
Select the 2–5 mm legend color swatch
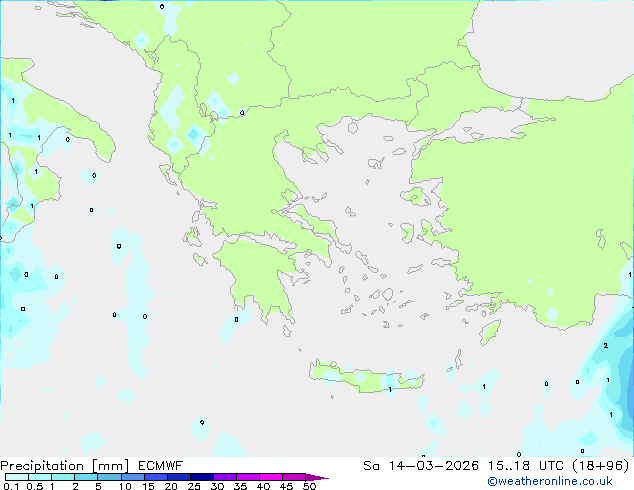[x=86, y=477]
